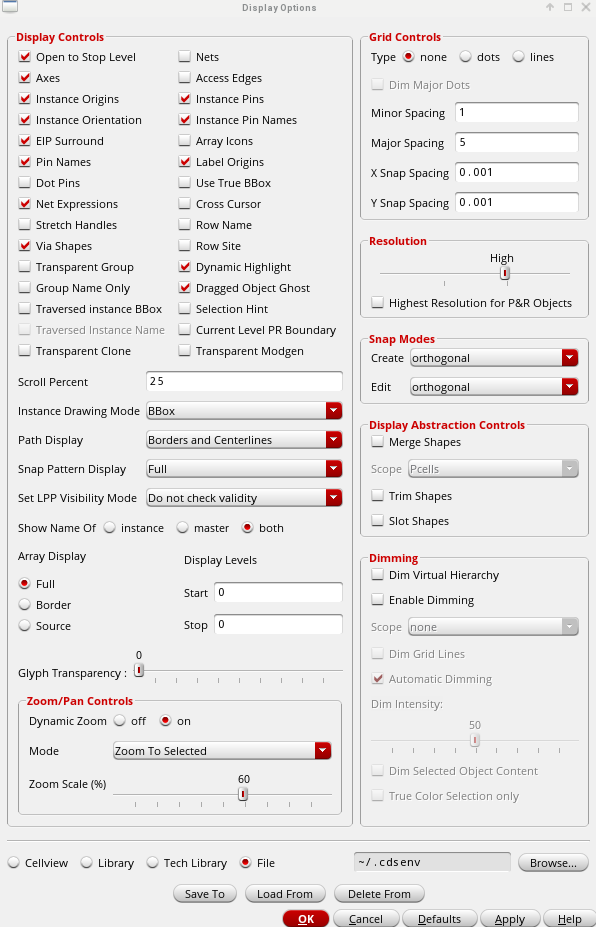This screenshot has height=927, width=596.
Task: Open Snap Pattern Display dropdown
Action: [244, 469]
